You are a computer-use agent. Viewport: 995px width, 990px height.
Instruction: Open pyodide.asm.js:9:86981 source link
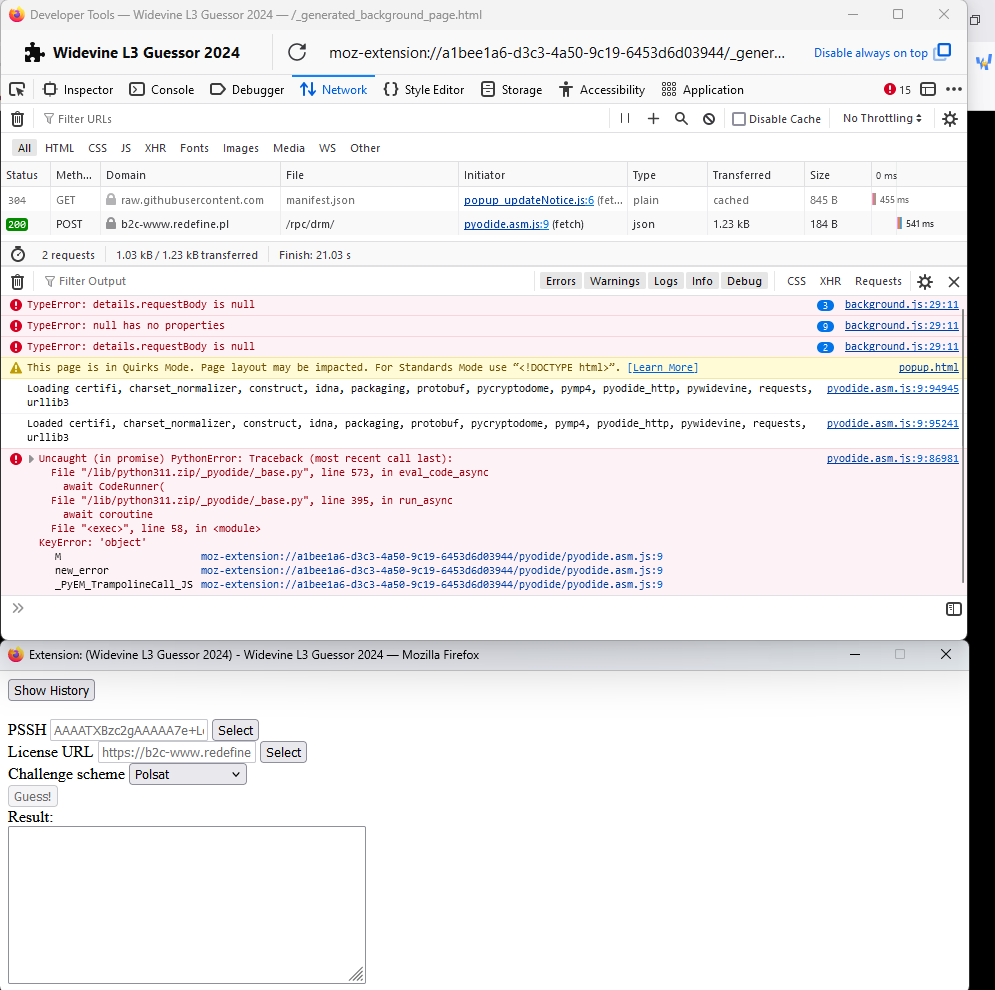pyautogui.click(x=892, y=458)
